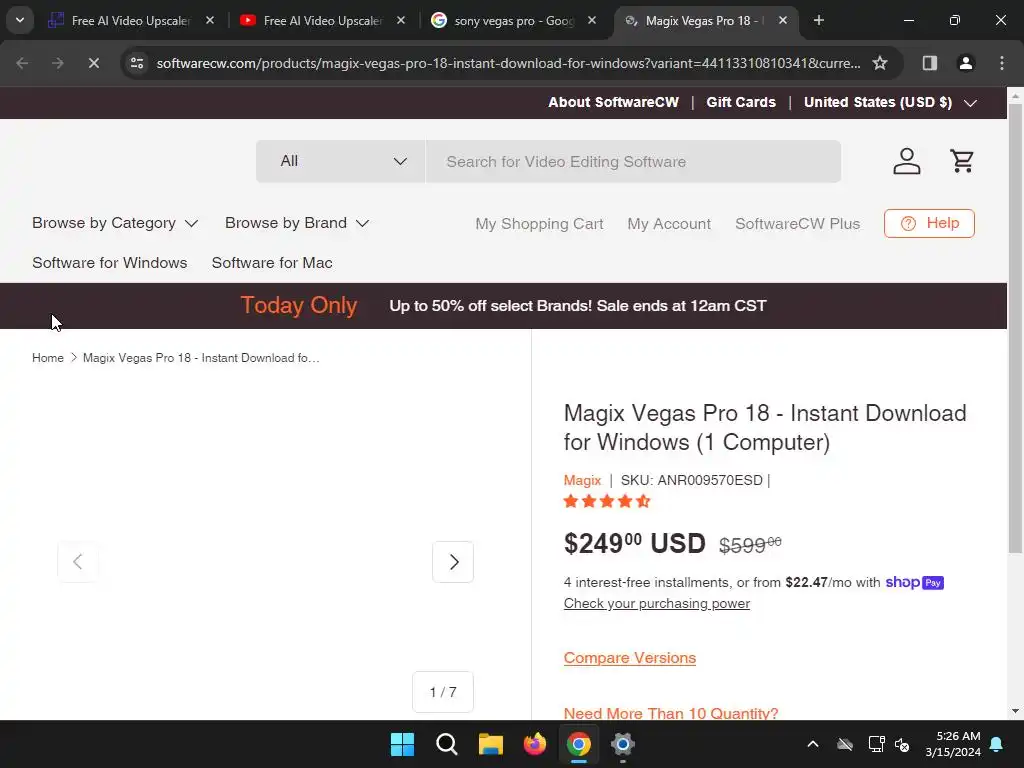1024x768 pixels.
Task: Click the taskbar clock and date
Action: click(953, 744)
